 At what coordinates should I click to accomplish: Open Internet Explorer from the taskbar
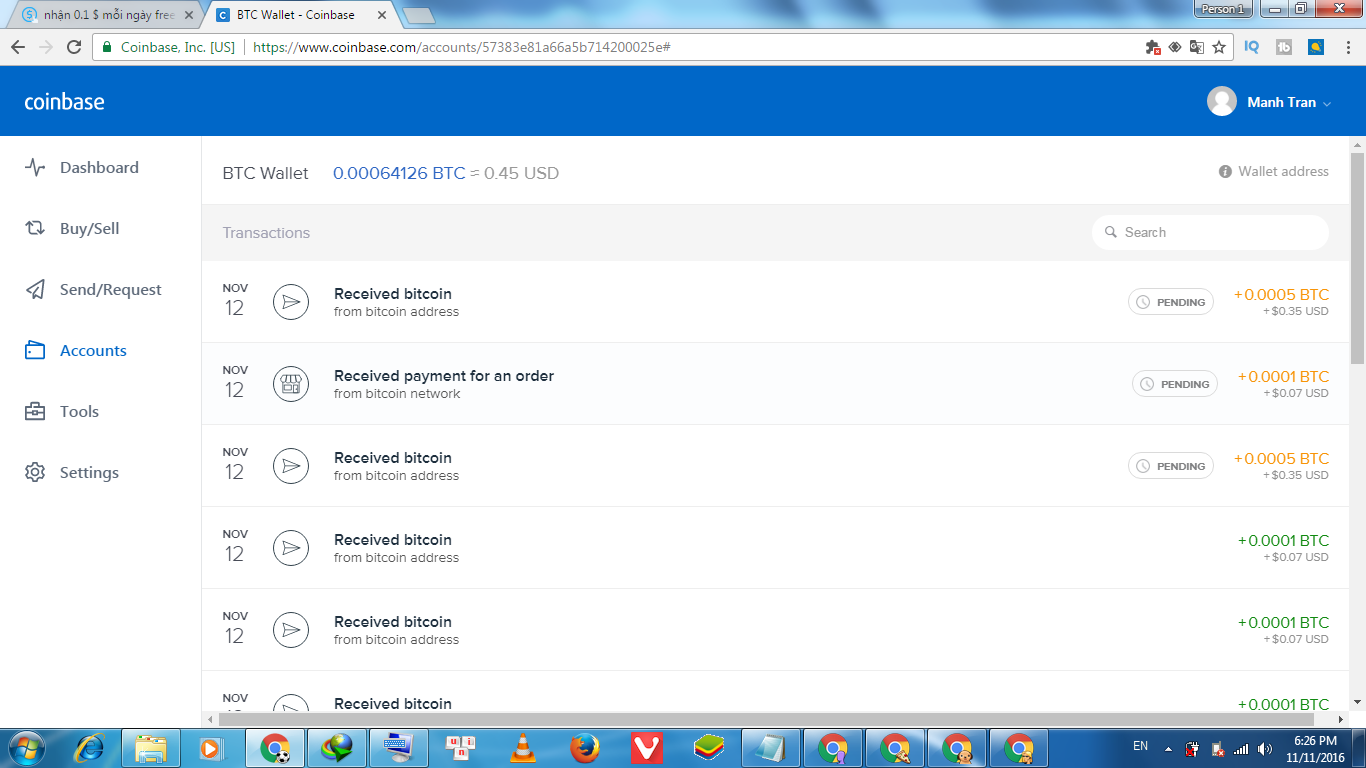[x=90, y=748]
